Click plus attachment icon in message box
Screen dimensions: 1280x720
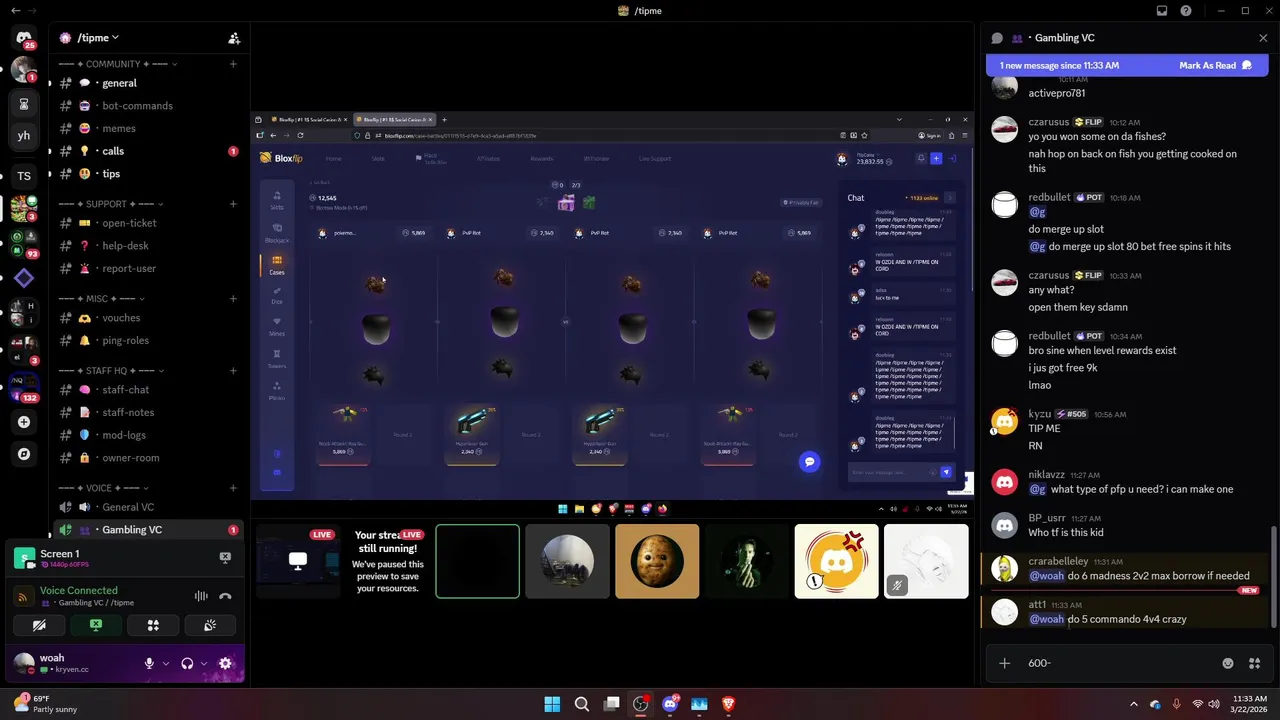[1005, 663]
